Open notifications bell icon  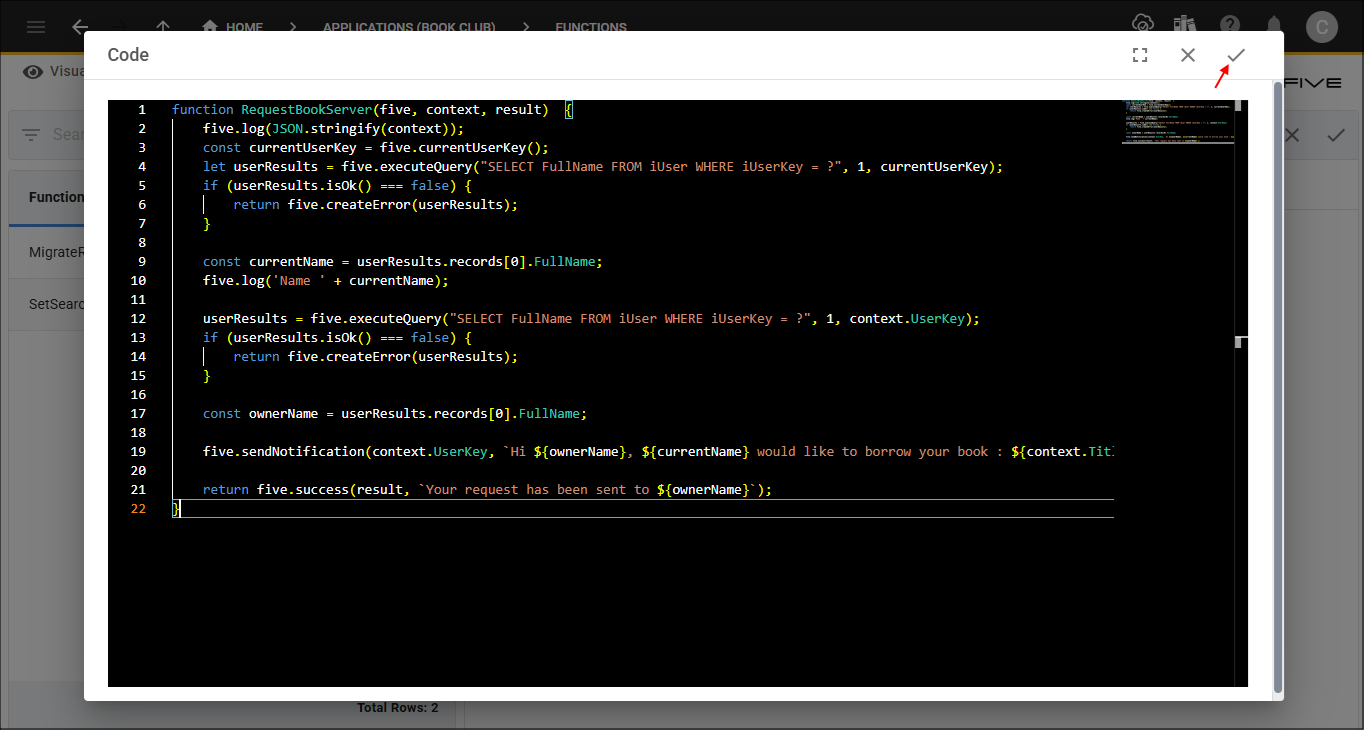[x=1274, y=25]
